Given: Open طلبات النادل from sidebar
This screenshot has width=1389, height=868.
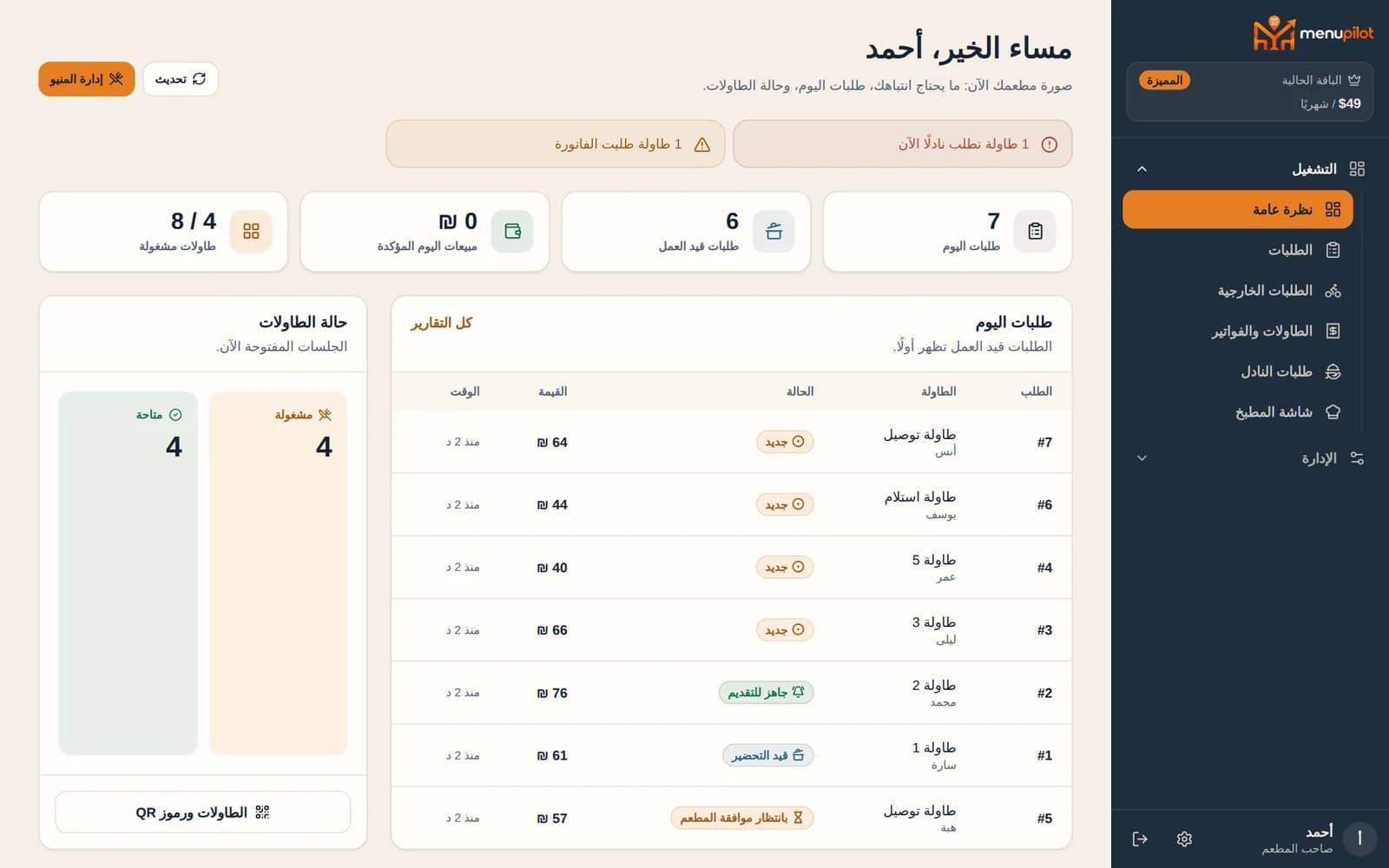Looking at the screenshot, I should [x=1237, y=372].
